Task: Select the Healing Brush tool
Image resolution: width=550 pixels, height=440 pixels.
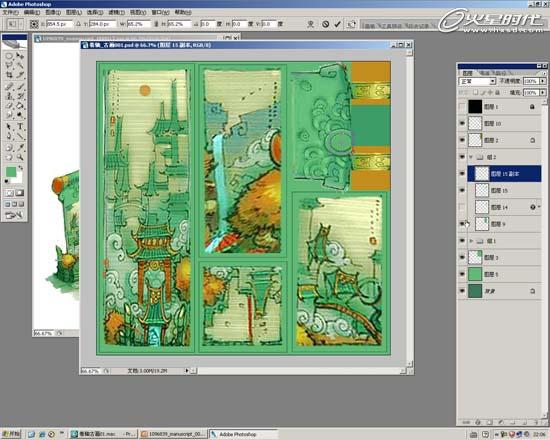Action: click(9, 86)
